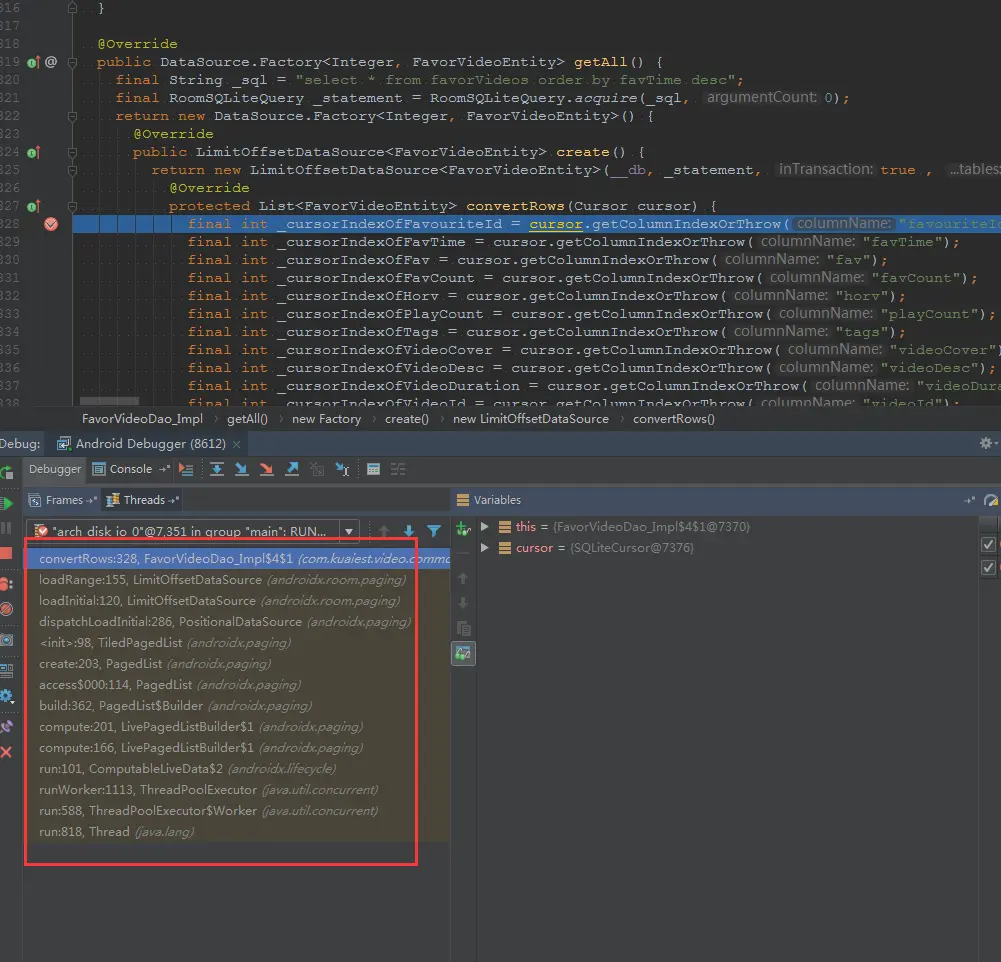Click the View Breakpoints icon
Image resolution: width=1001 pixels, height=962 pixels.
pyautogui.click(x=6, y=583)
